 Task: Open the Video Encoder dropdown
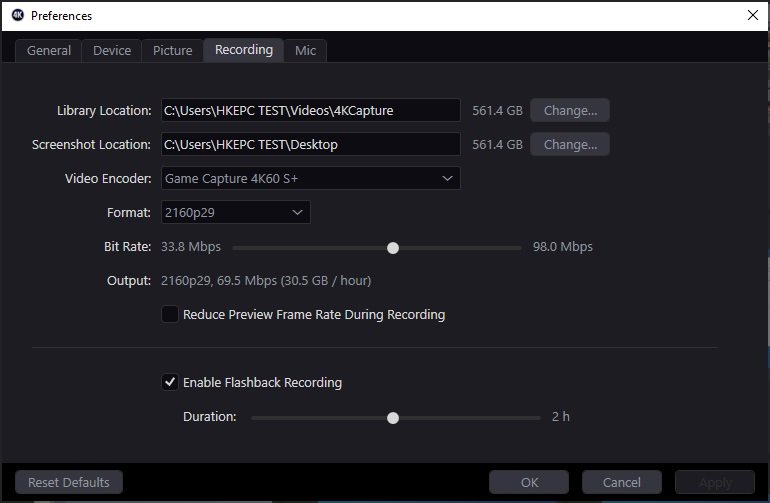311,178
